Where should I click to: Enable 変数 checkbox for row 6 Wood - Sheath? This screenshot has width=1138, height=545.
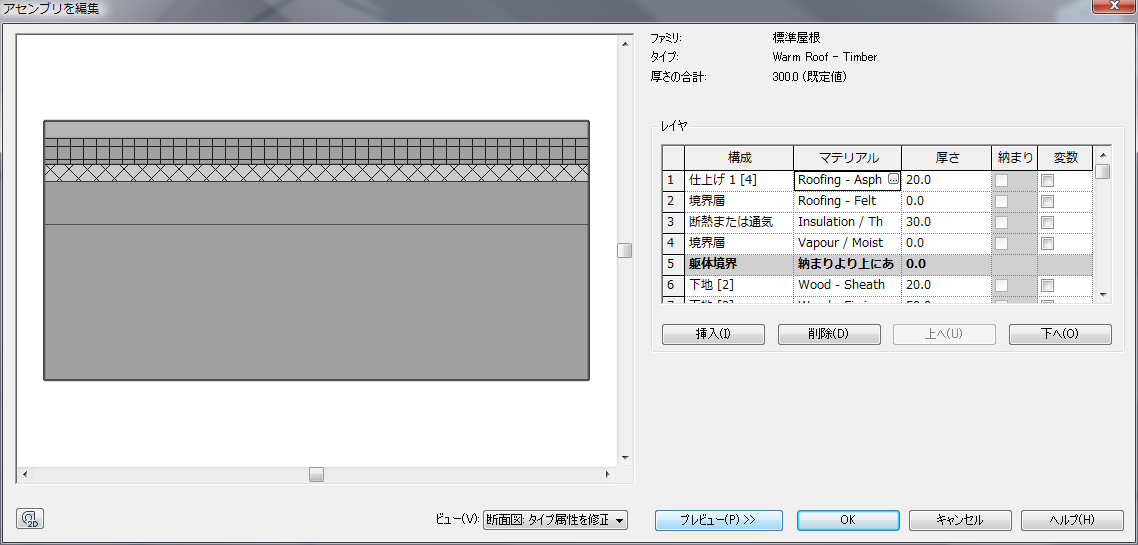click(1047, 285)
